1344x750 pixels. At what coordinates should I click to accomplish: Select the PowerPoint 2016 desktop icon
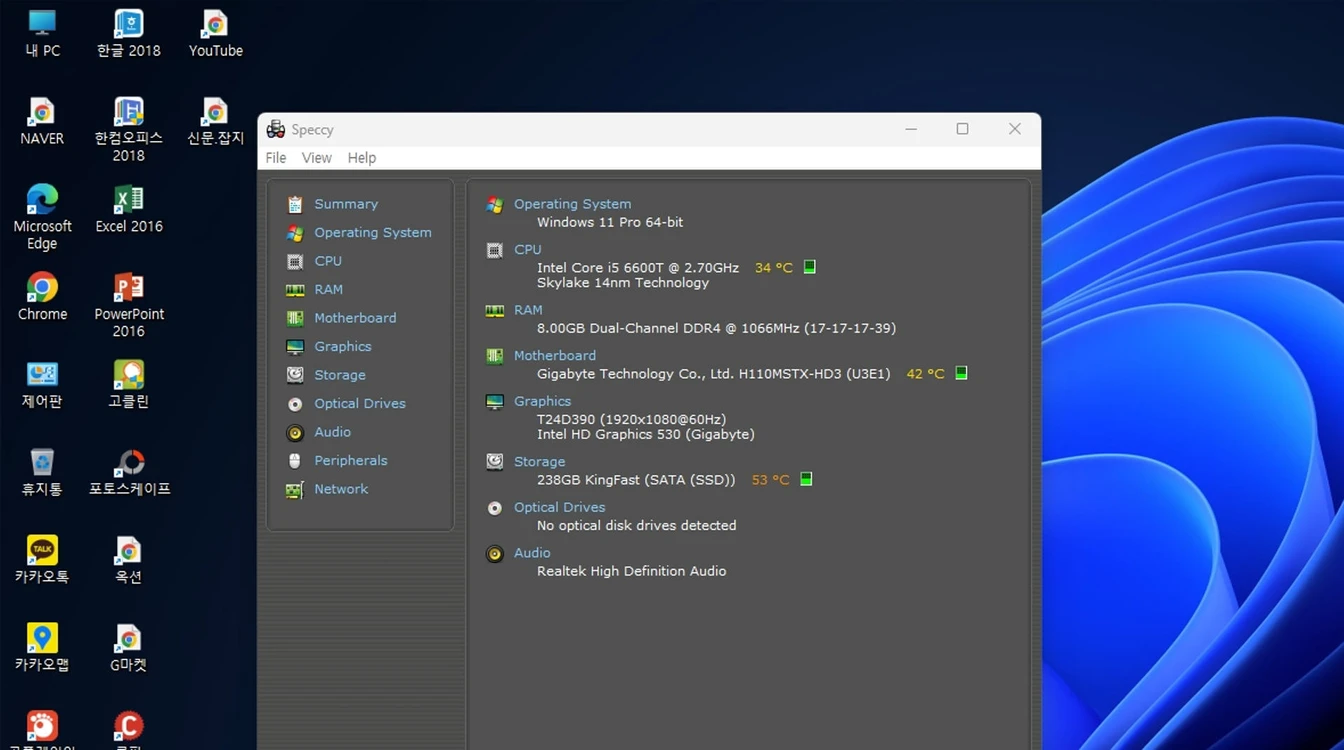click(x=128, y=304)
